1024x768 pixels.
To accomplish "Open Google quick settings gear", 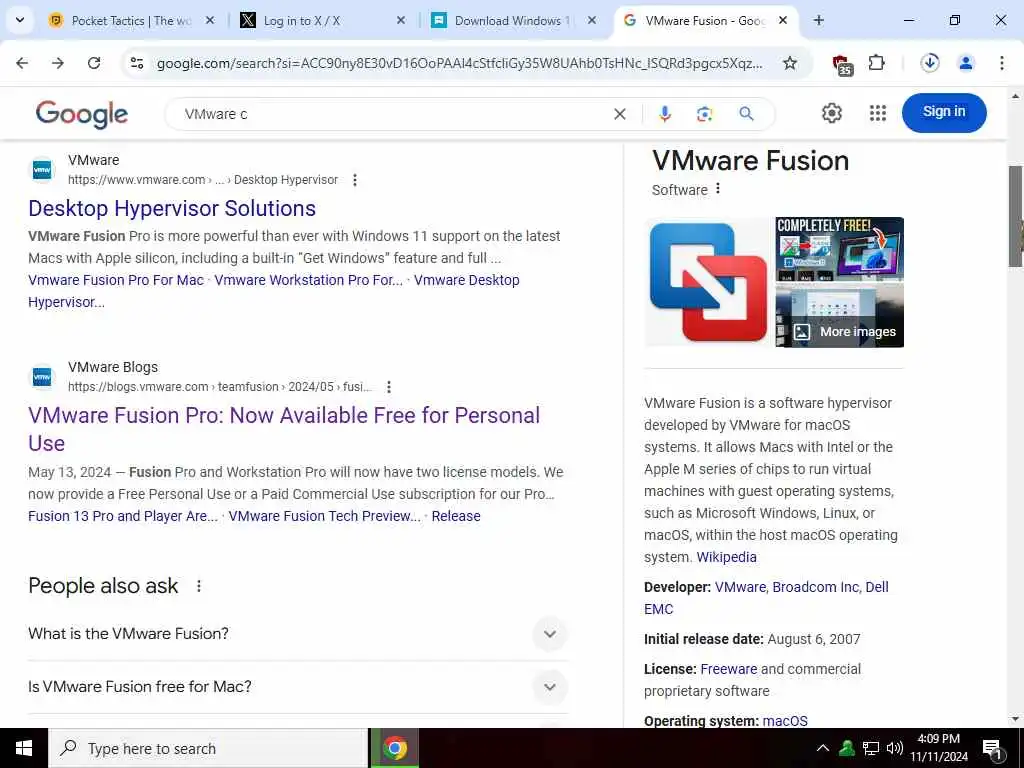I will coord(831,113).
